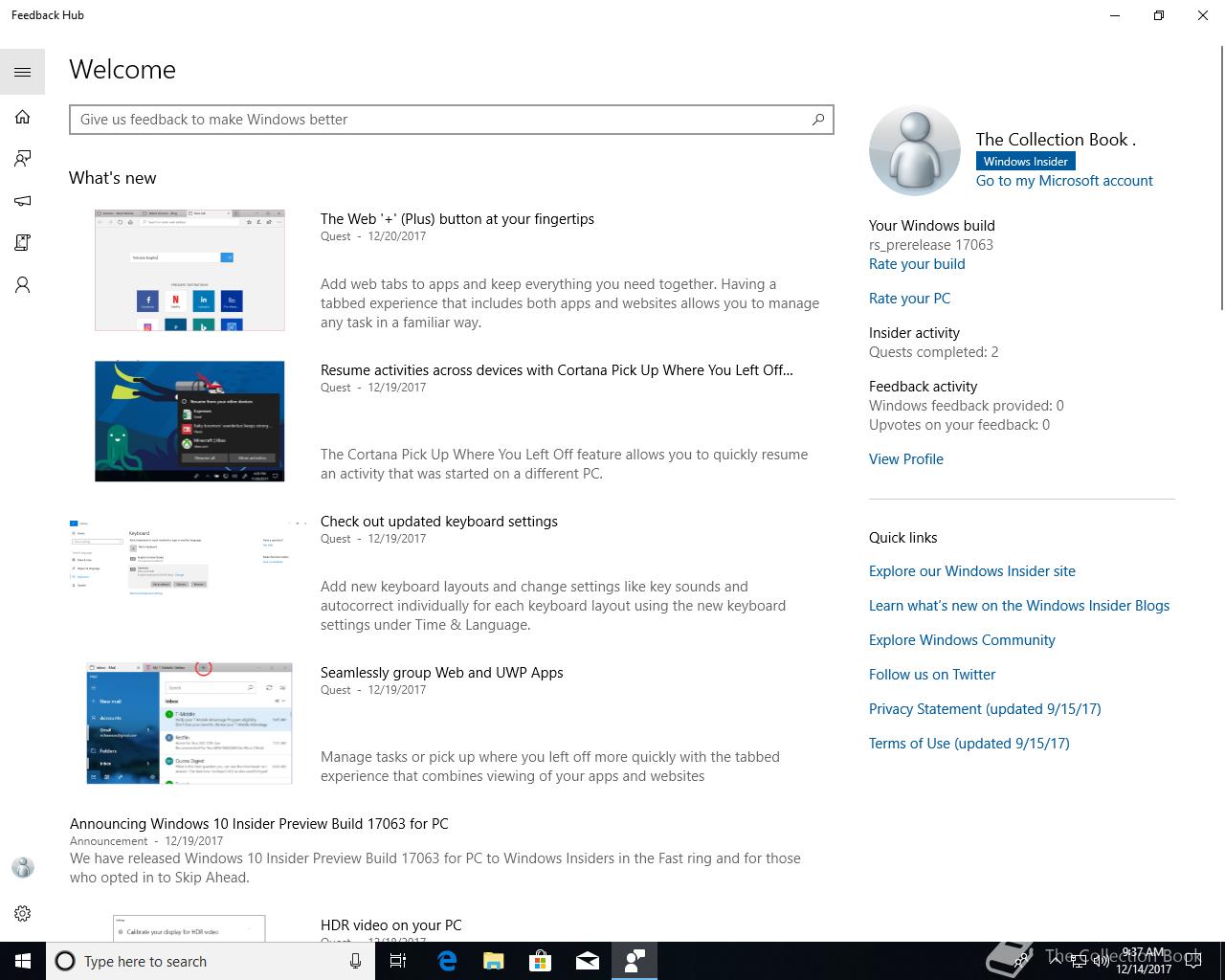
Task: Open Microsoft Store from taskbar
Action: tap(541, 961)
